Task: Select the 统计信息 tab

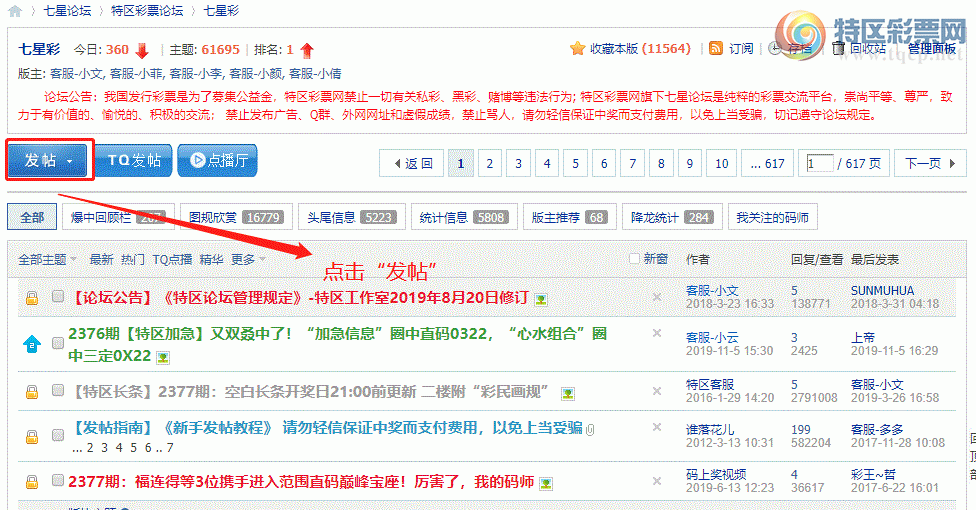Action: pos(464,217)
